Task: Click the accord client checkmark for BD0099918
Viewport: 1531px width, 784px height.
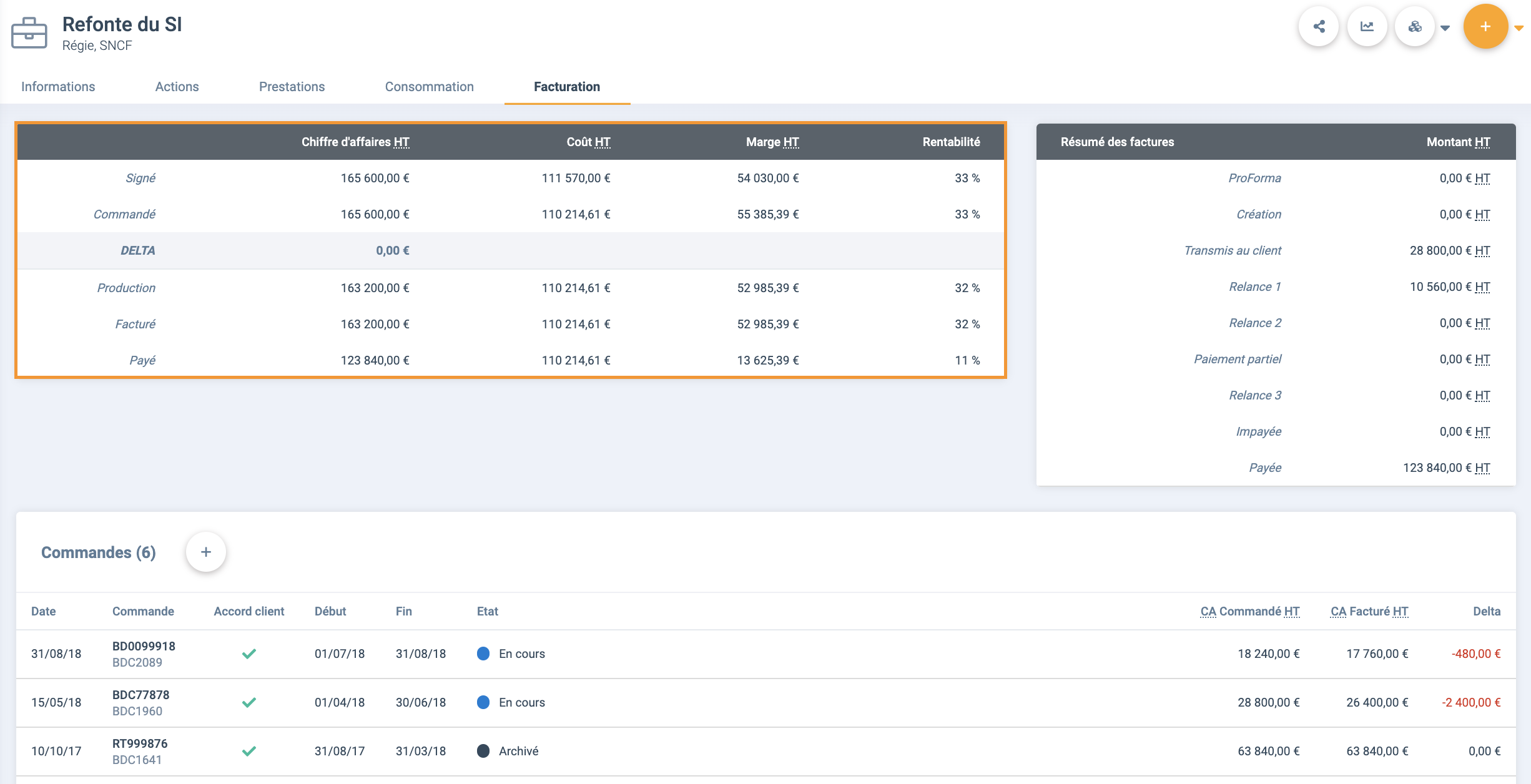Action: [x=249, y=654]
